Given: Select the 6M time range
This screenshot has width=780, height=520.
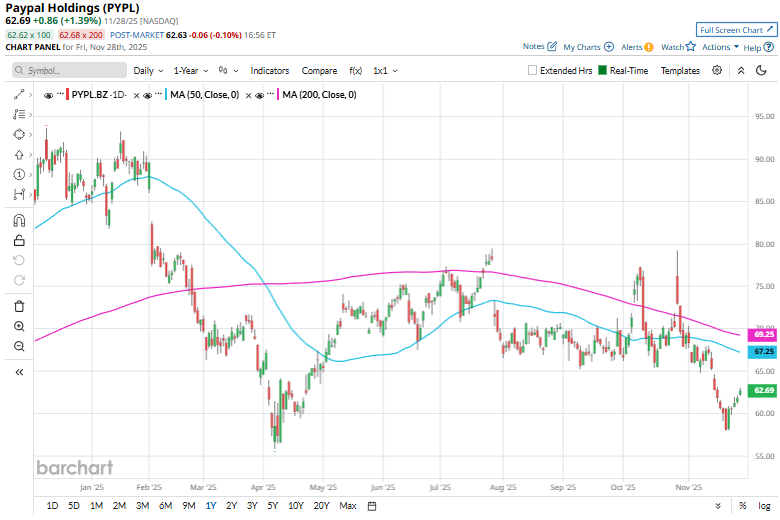Looking at the screenshot, I should [165, 506].
